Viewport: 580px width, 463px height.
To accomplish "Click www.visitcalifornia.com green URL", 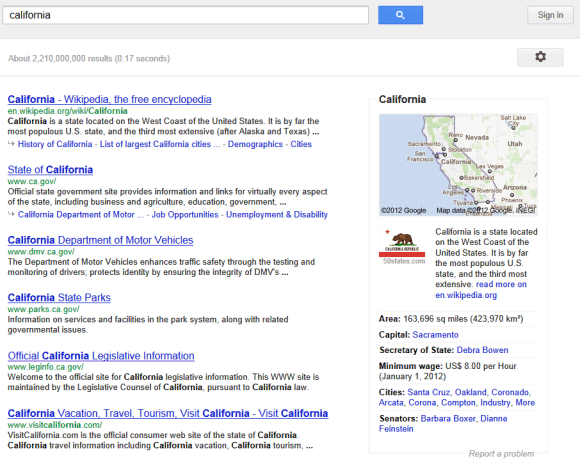I will [x=55, y=425].
